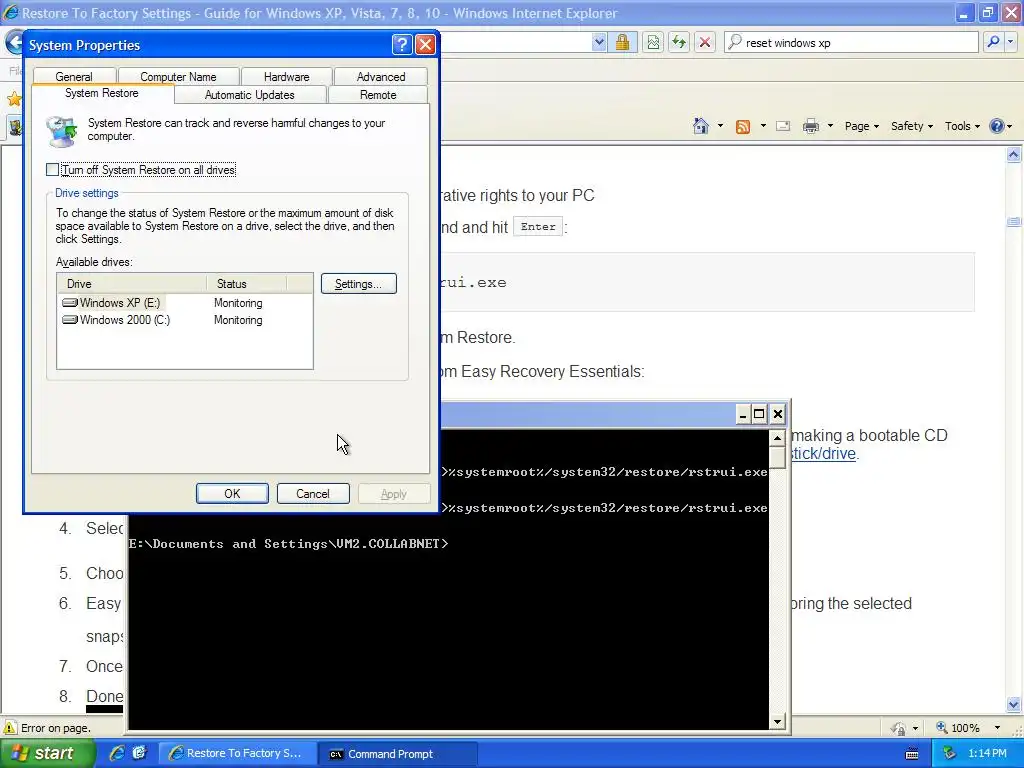Viewport: 1024px width, 768px height.
Task: Click the IE page scrollbar down arrow
Action: point(1014,705)
